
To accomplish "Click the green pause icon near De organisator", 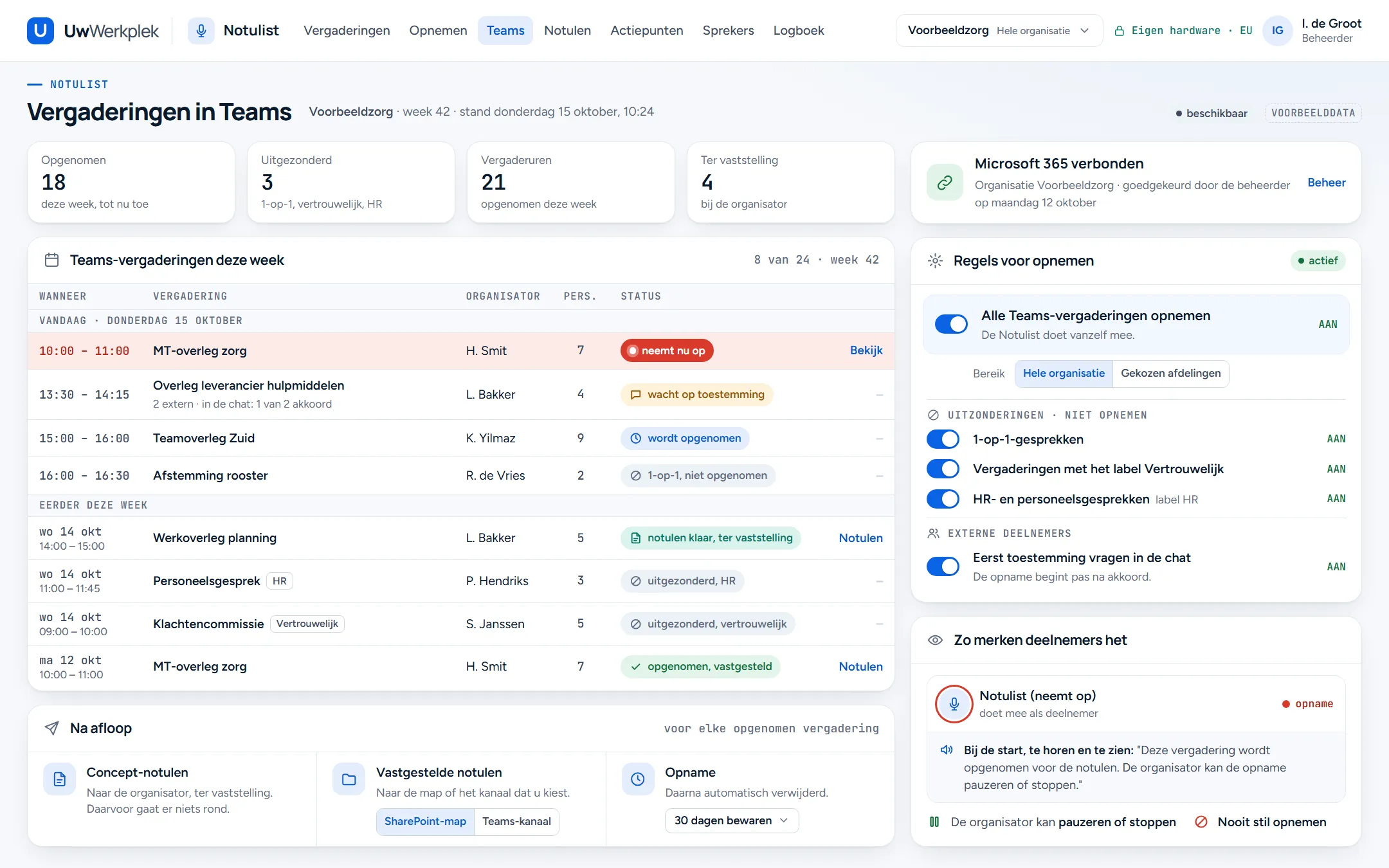I will 934,822.
